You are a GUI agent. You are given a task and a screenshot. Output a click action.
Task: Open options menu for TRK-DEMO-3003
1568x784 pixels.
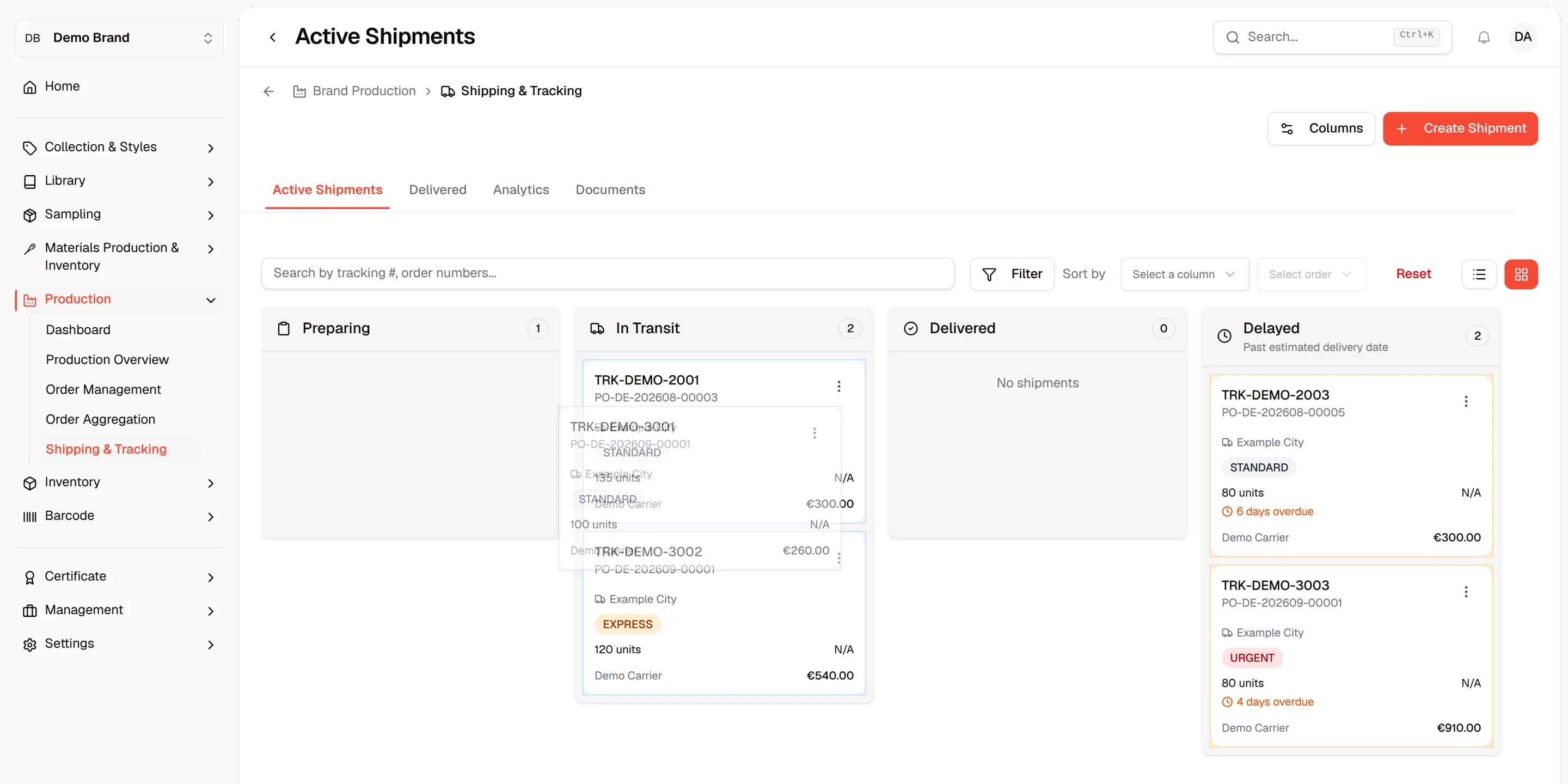tap(1466, 592)
